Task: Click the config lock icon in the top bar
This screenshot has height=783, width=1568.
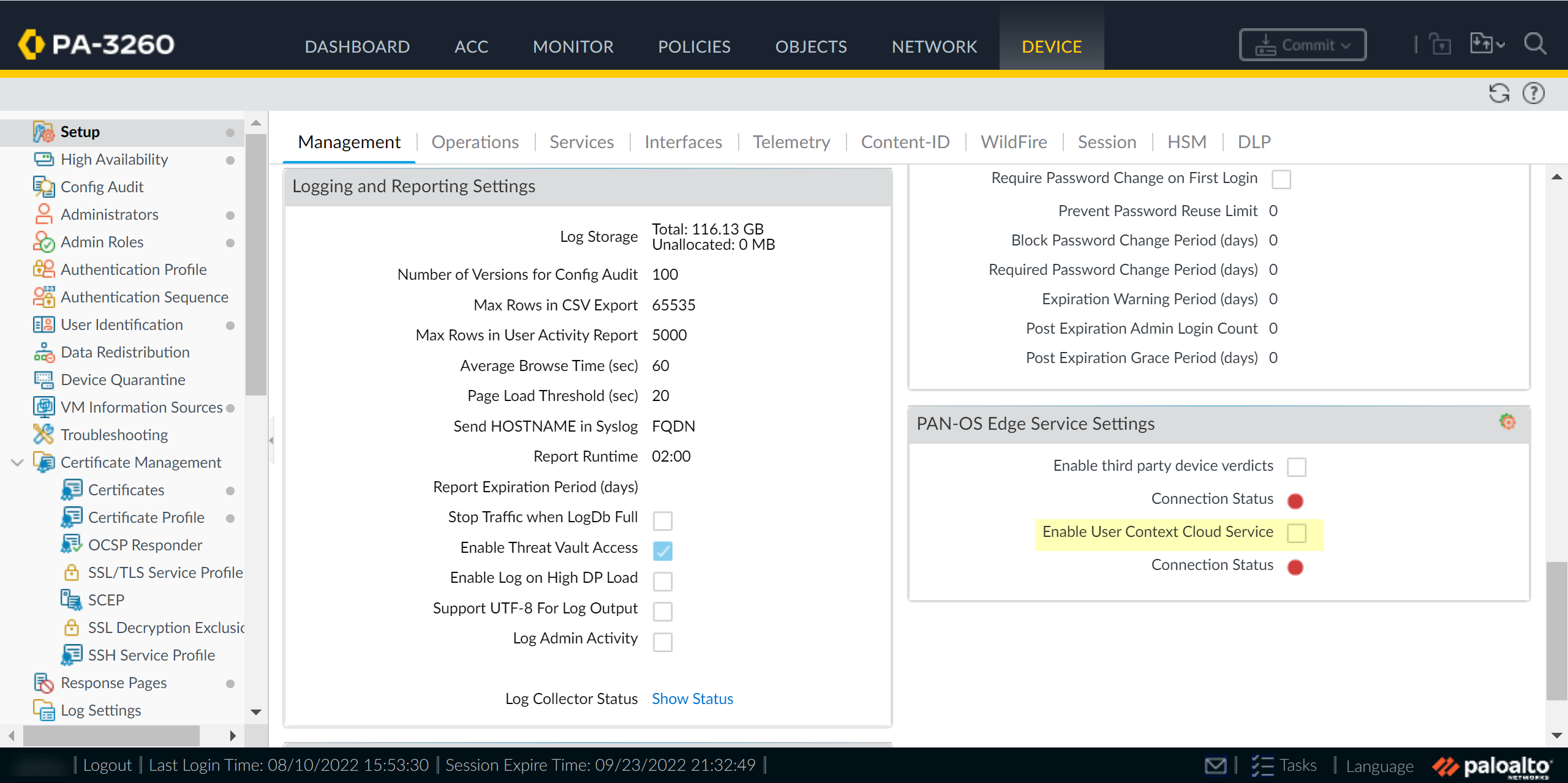Action: pyautogui.click(x=1440, y=44)
